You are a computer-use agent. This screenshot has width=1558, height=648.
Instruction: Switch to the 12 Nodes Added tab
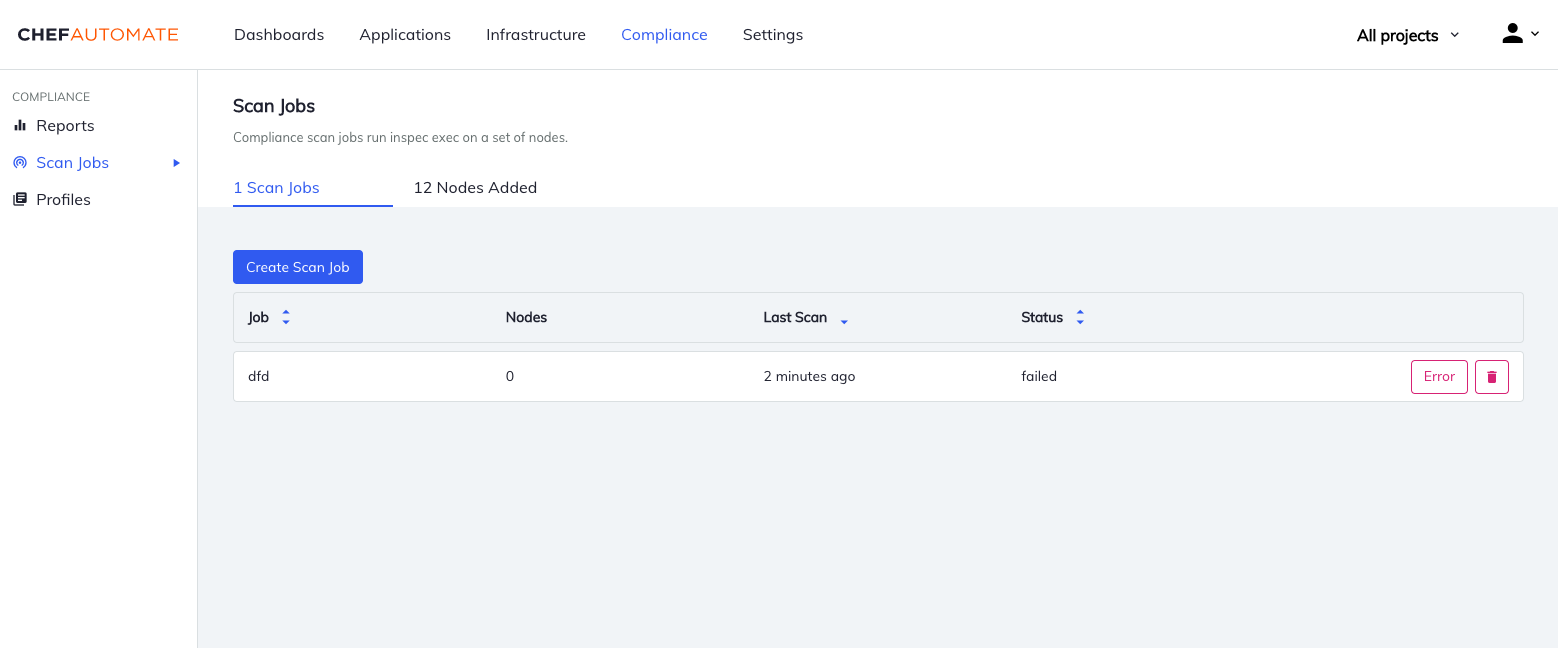coord(475,187)
